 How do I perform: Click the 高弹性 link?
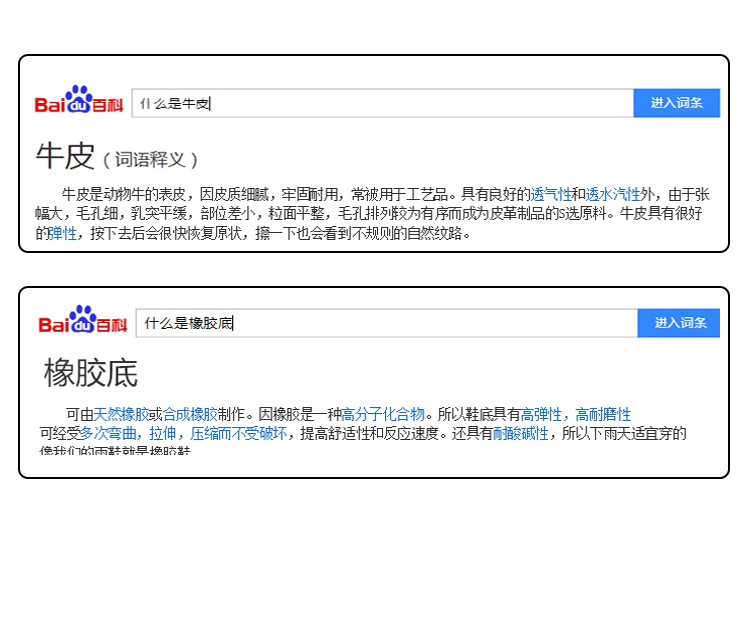coord(541,414)
